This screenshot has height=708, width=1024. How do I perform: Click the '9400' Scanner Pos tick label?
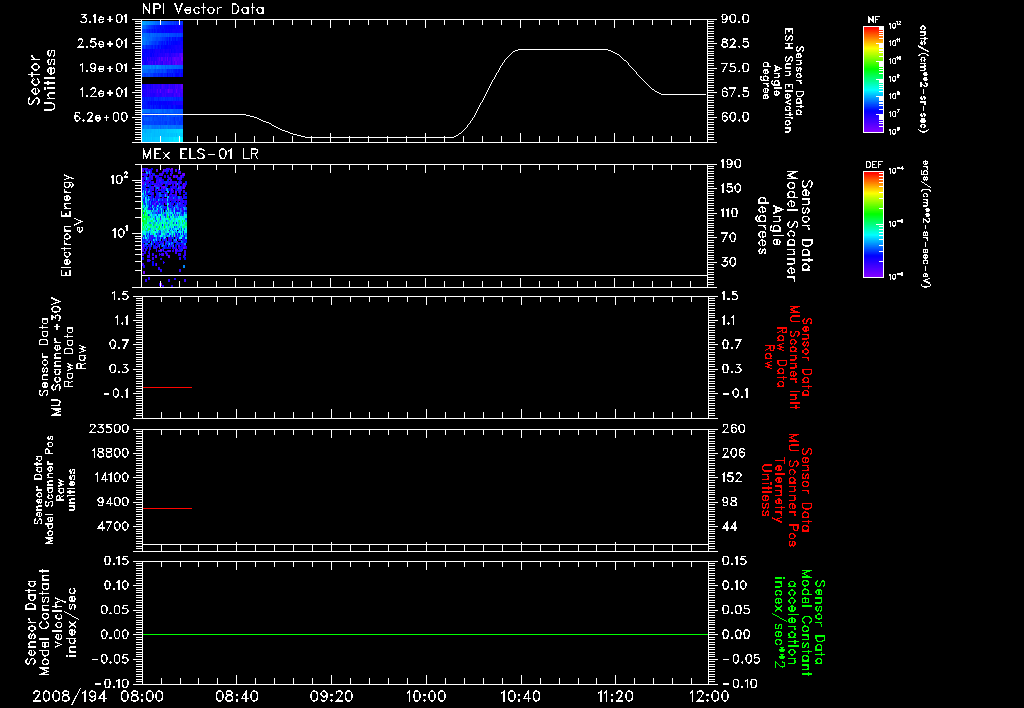pos(113,502)
